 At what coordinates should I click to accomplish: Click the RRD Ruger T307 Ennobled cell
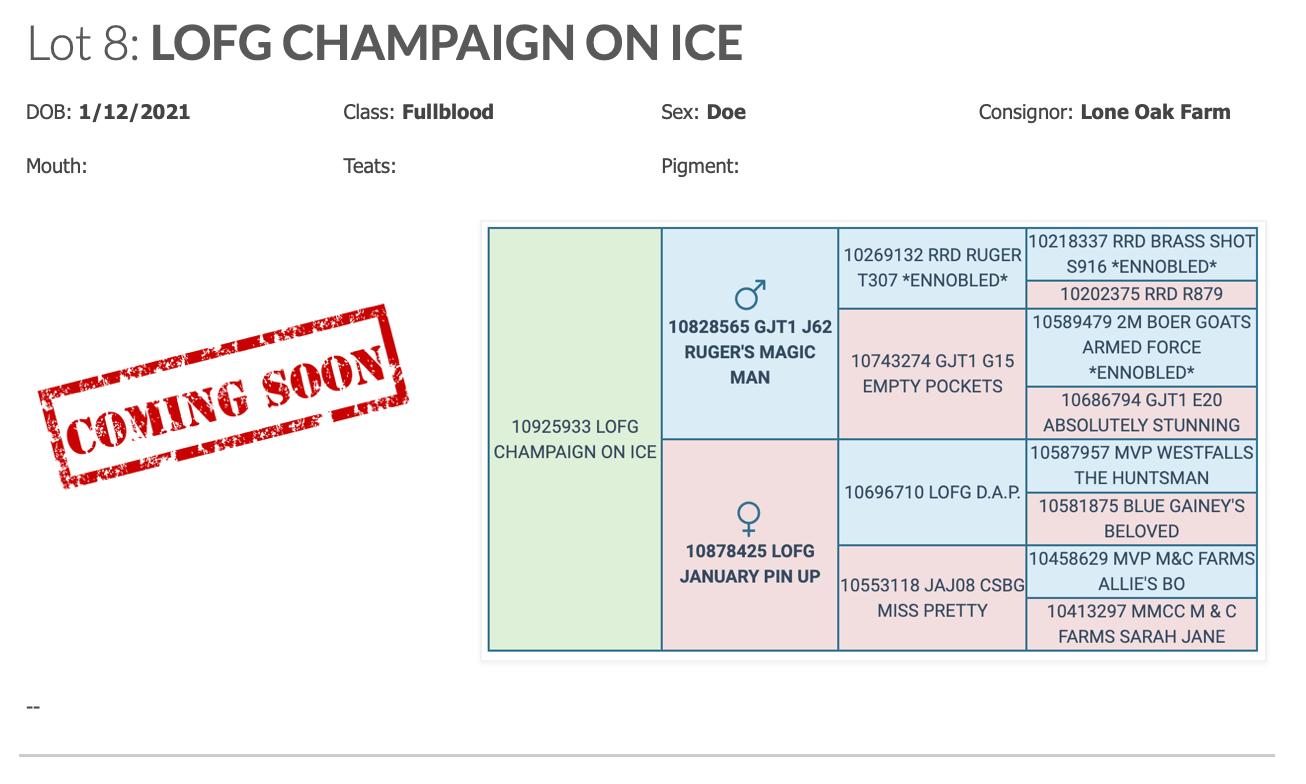(932, 267)
